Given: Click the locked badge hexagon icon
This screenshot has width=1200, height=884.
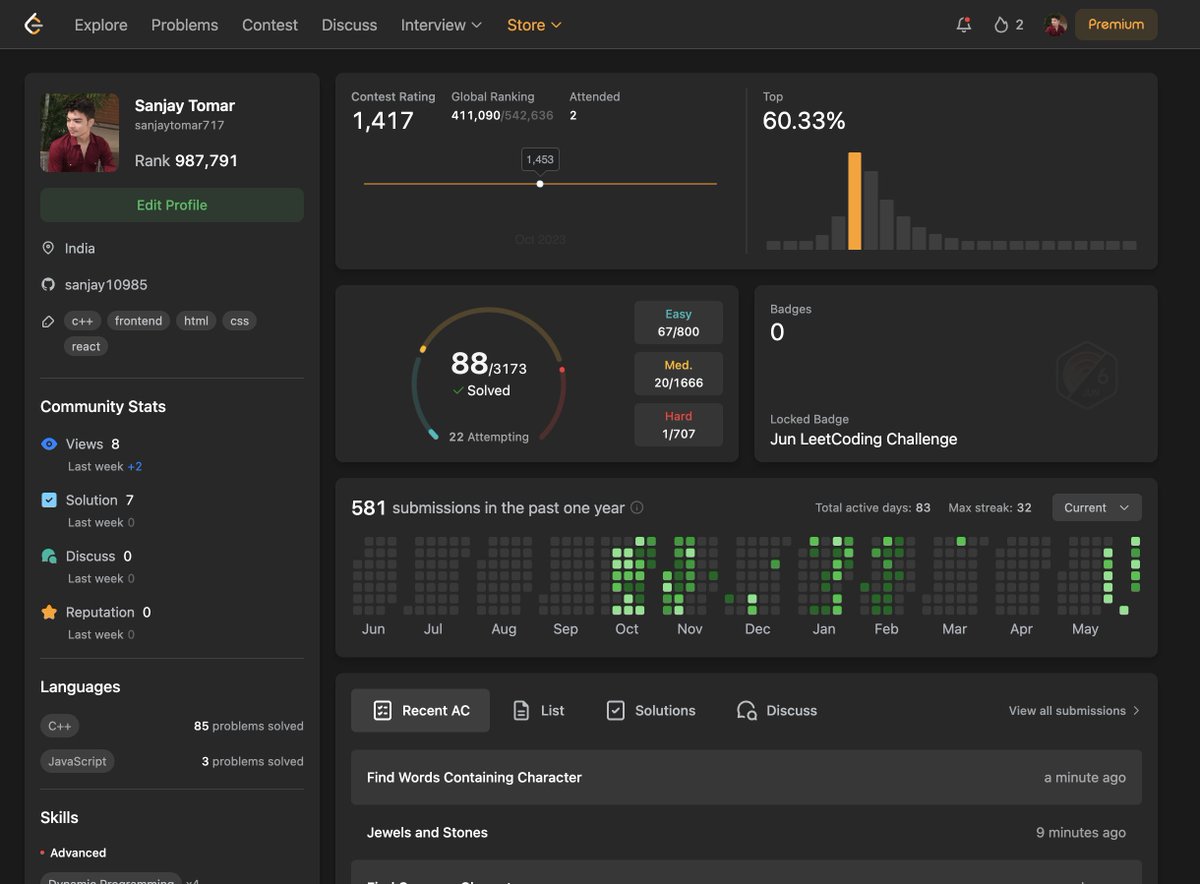Looking at the screenshot, I should click(1086, 376).
